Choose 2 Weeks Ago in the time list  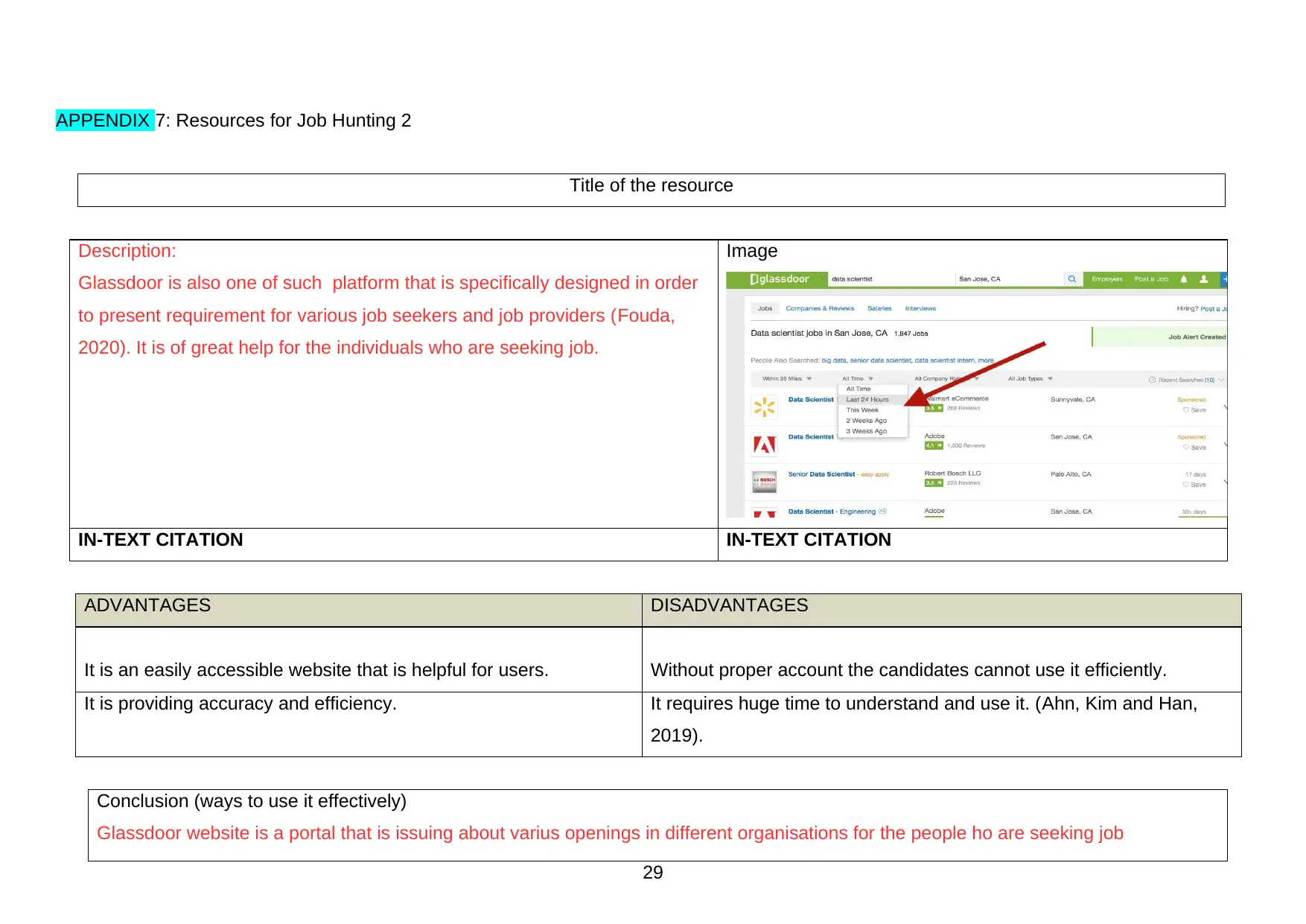pyautogui.click(x=873, y=421)
